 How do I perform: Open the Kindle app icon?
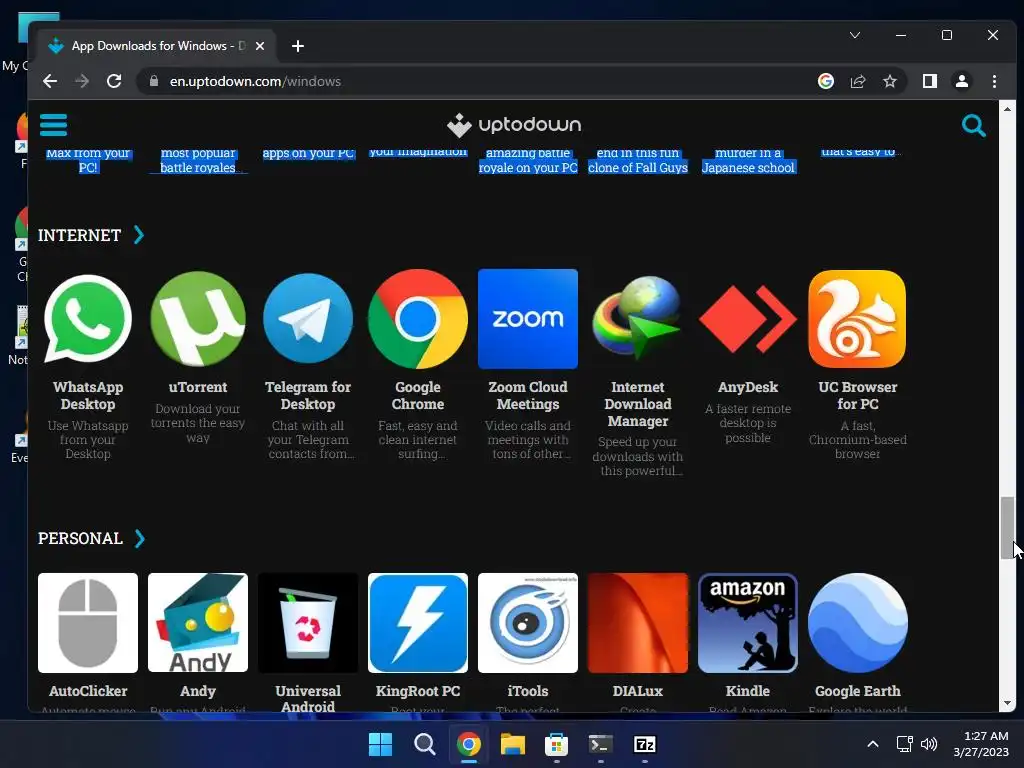tap(748, 623)
